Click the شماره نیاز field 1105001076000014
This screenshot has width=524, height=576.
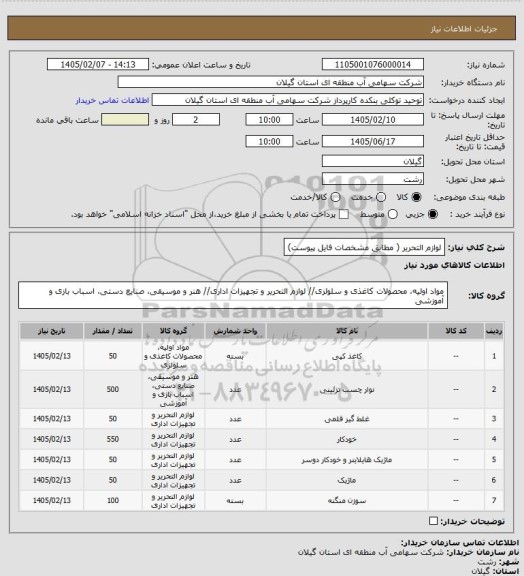tap(373, 64)
